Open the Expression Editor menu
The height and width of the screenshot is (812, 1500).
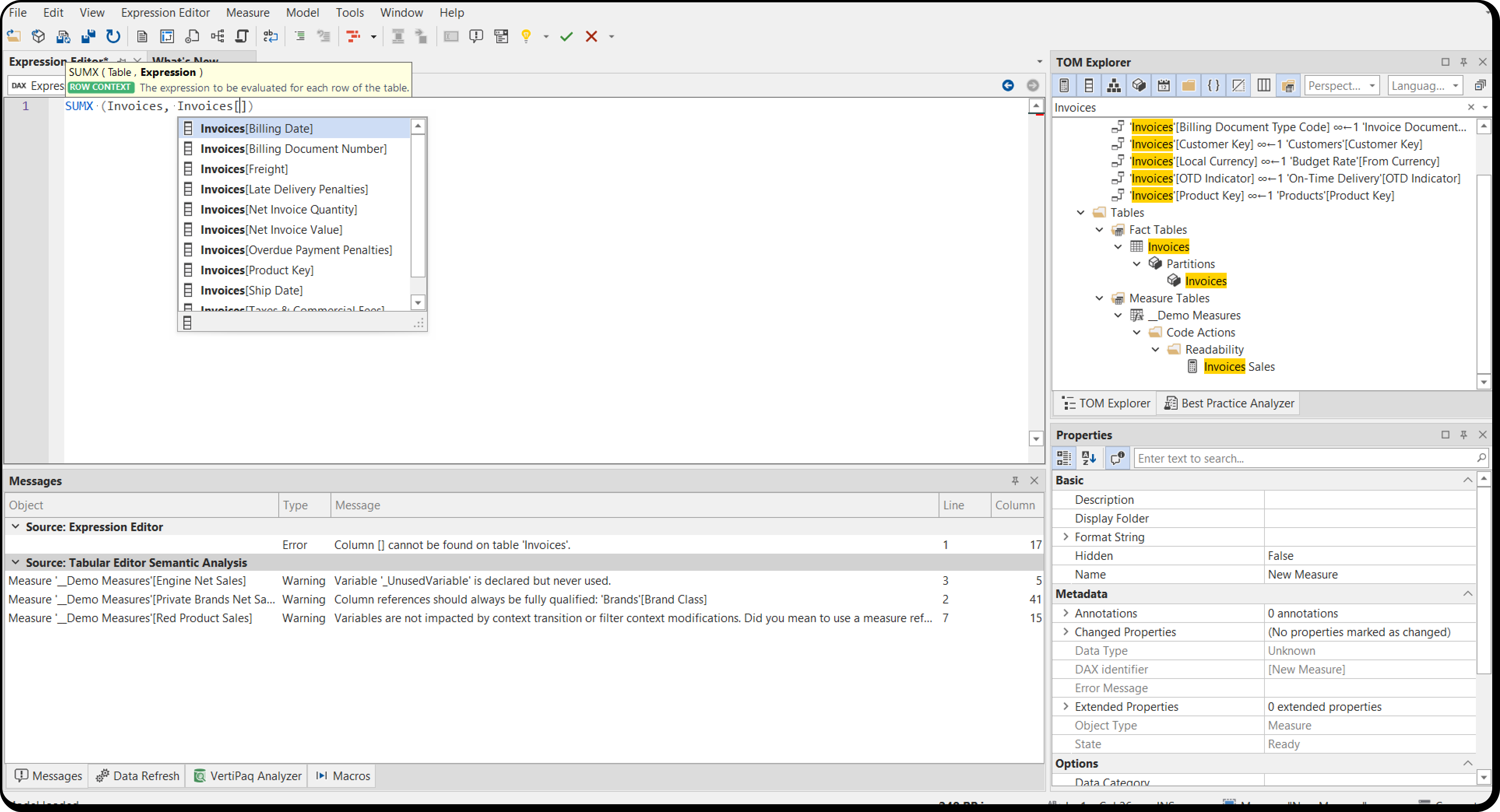pos(165,12)
